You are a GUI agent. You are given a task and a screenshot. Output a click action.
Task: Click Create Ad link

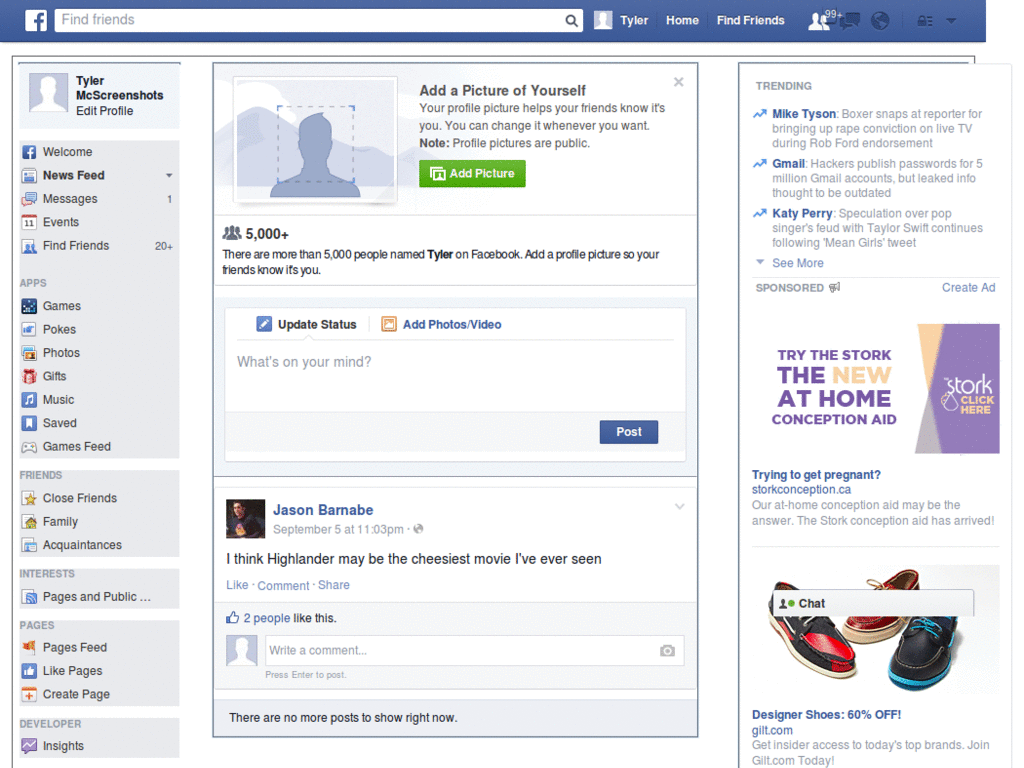point(968,287)
